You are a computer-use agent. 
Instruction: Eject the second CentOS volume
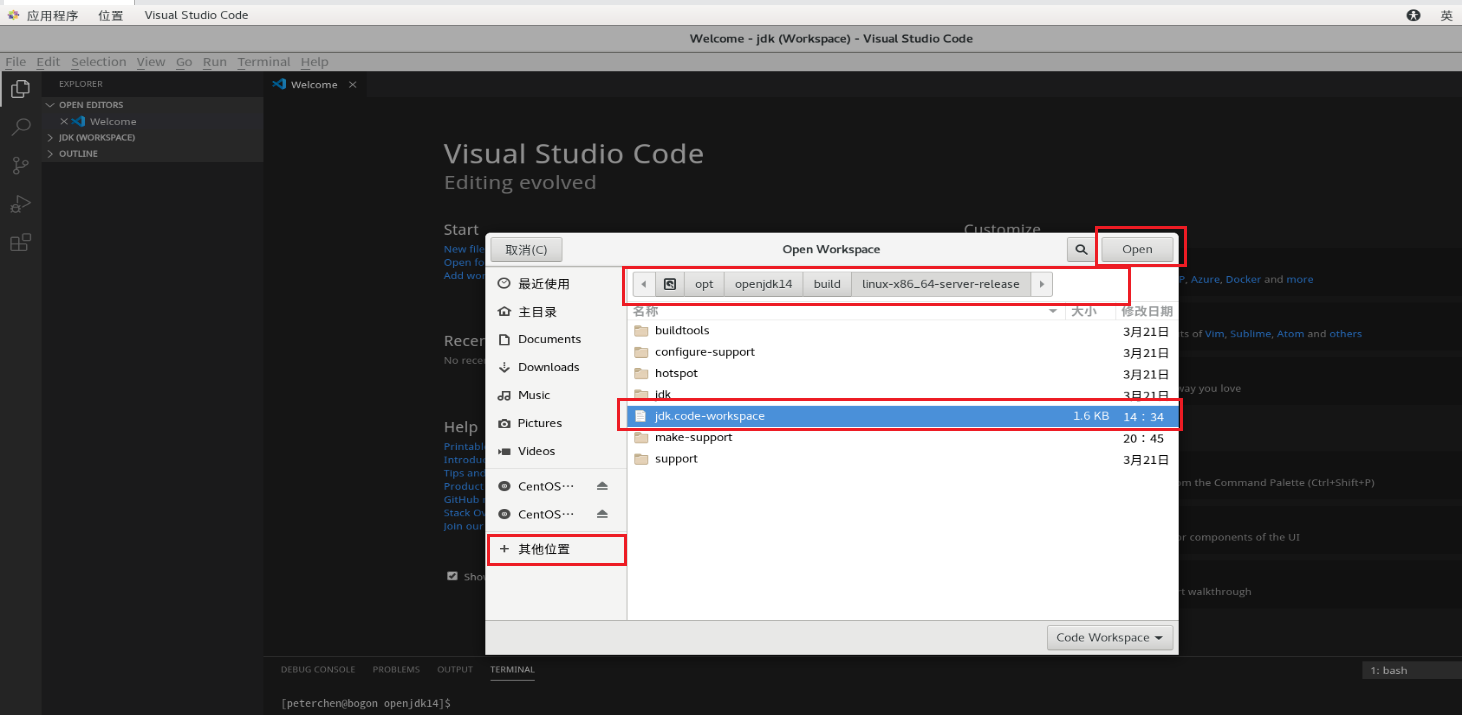click(602, 514)
